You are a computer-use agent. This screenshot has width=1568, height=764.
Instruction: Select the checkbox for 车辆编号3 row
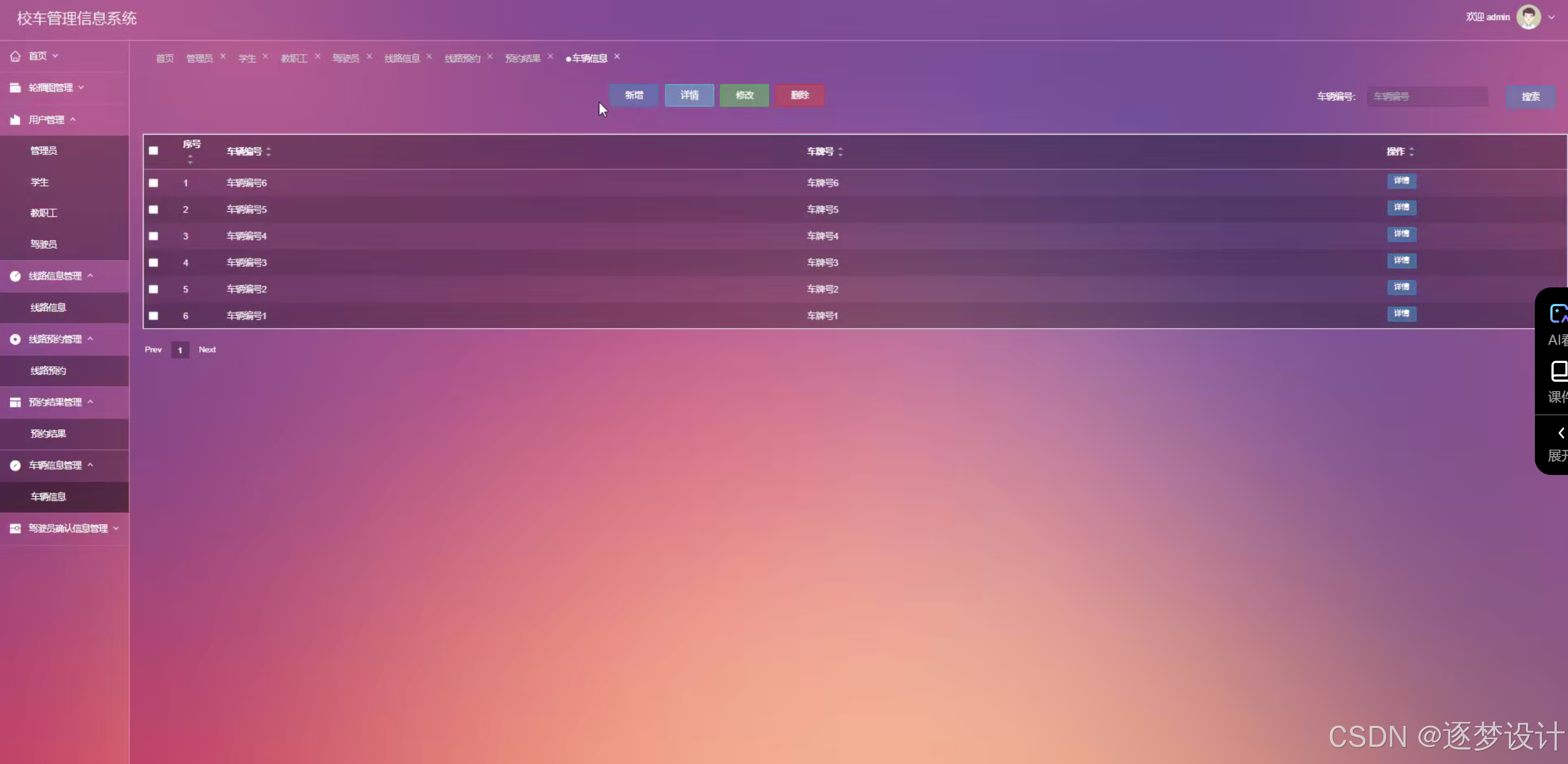pyautogui.click(x=153, y=263)
